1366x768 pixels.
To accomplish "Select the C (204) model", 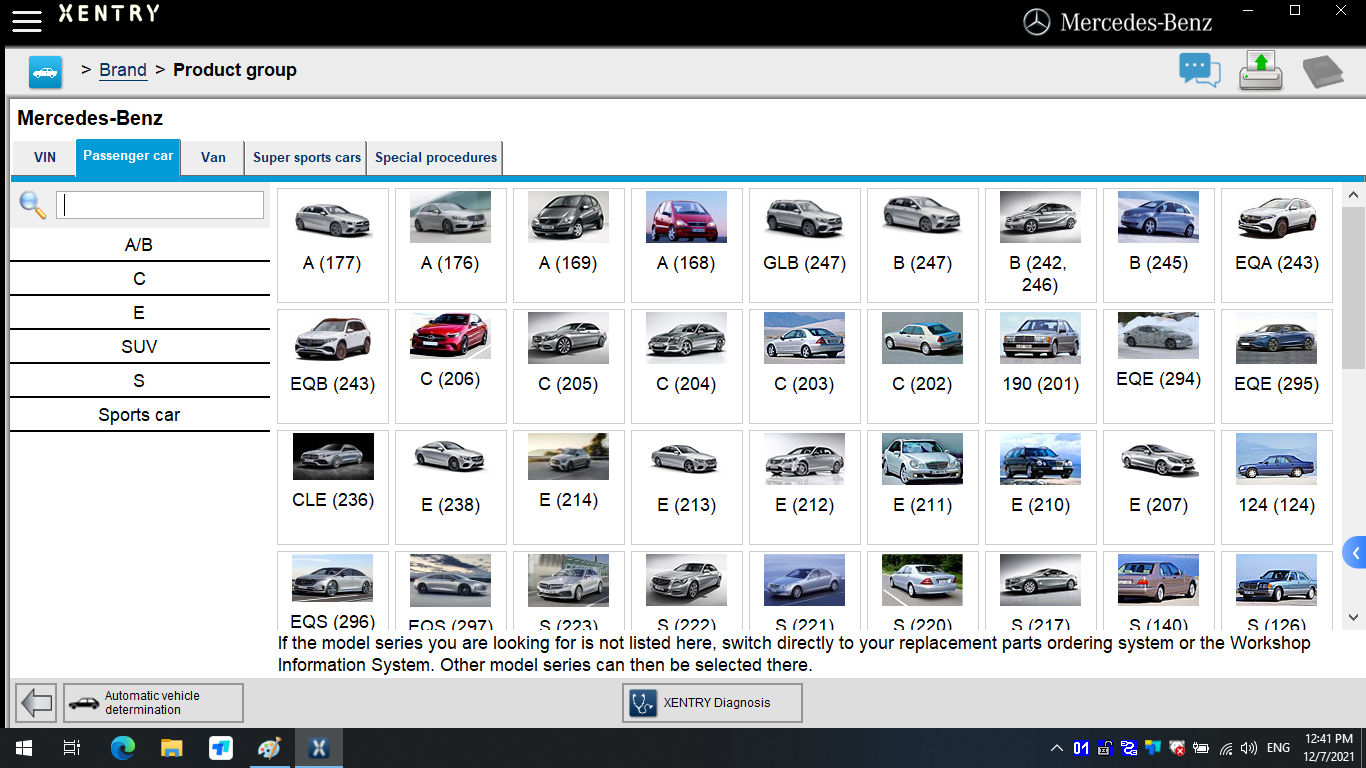I will click(x=687, y=366).
